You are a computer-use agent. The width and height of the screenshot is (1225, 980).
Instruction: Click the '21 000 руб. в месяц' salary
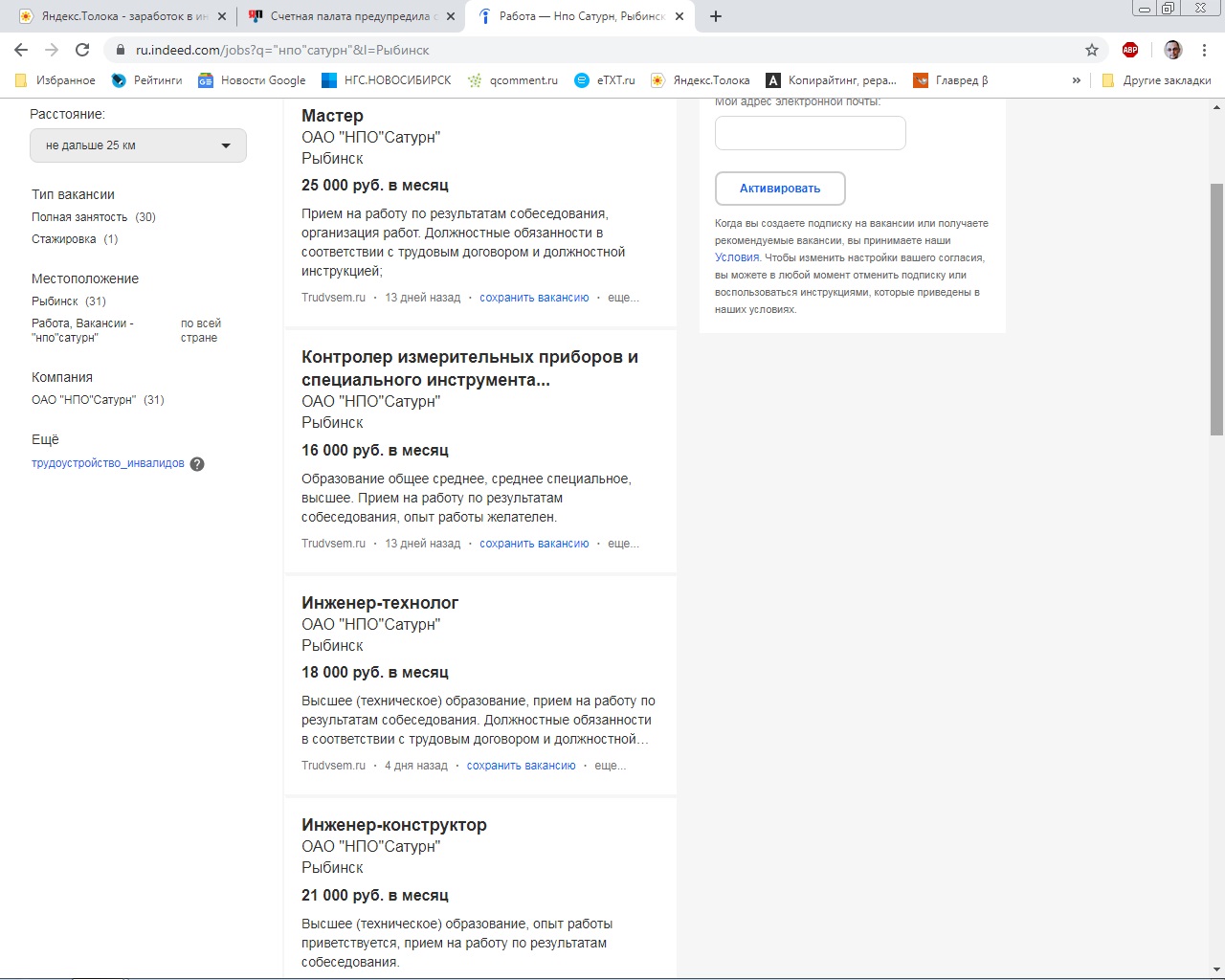point(375,896)
